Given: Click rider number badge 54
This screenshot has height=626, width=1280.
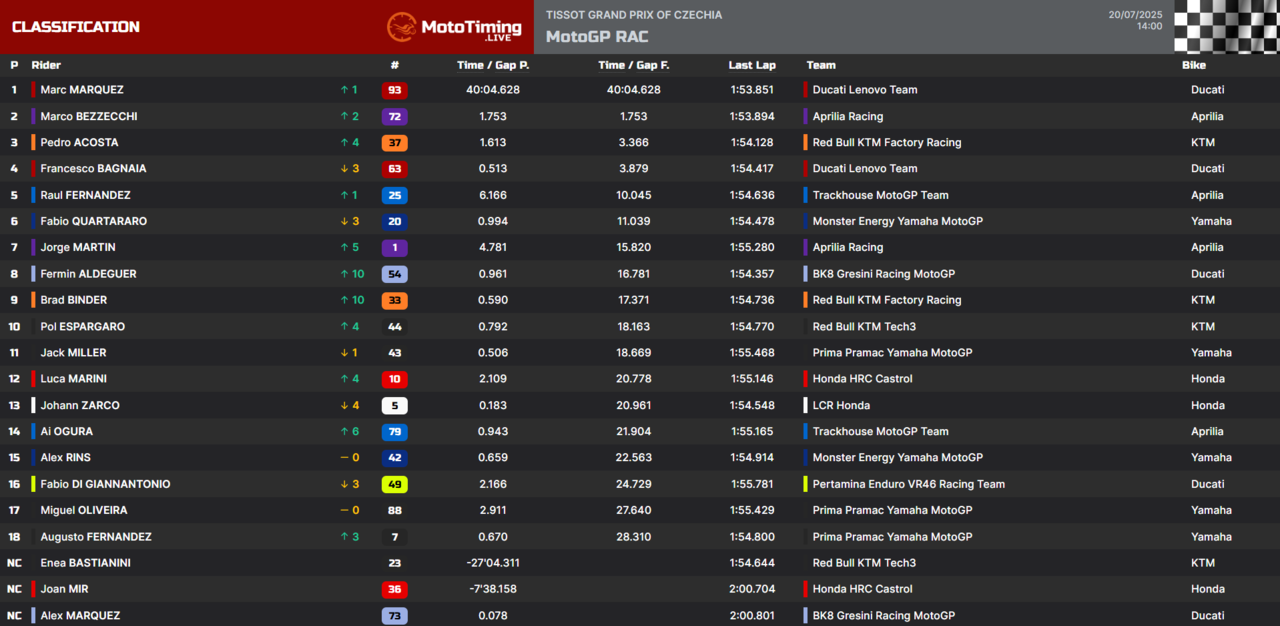Looking at the screenshot, I should pos(394,274).
